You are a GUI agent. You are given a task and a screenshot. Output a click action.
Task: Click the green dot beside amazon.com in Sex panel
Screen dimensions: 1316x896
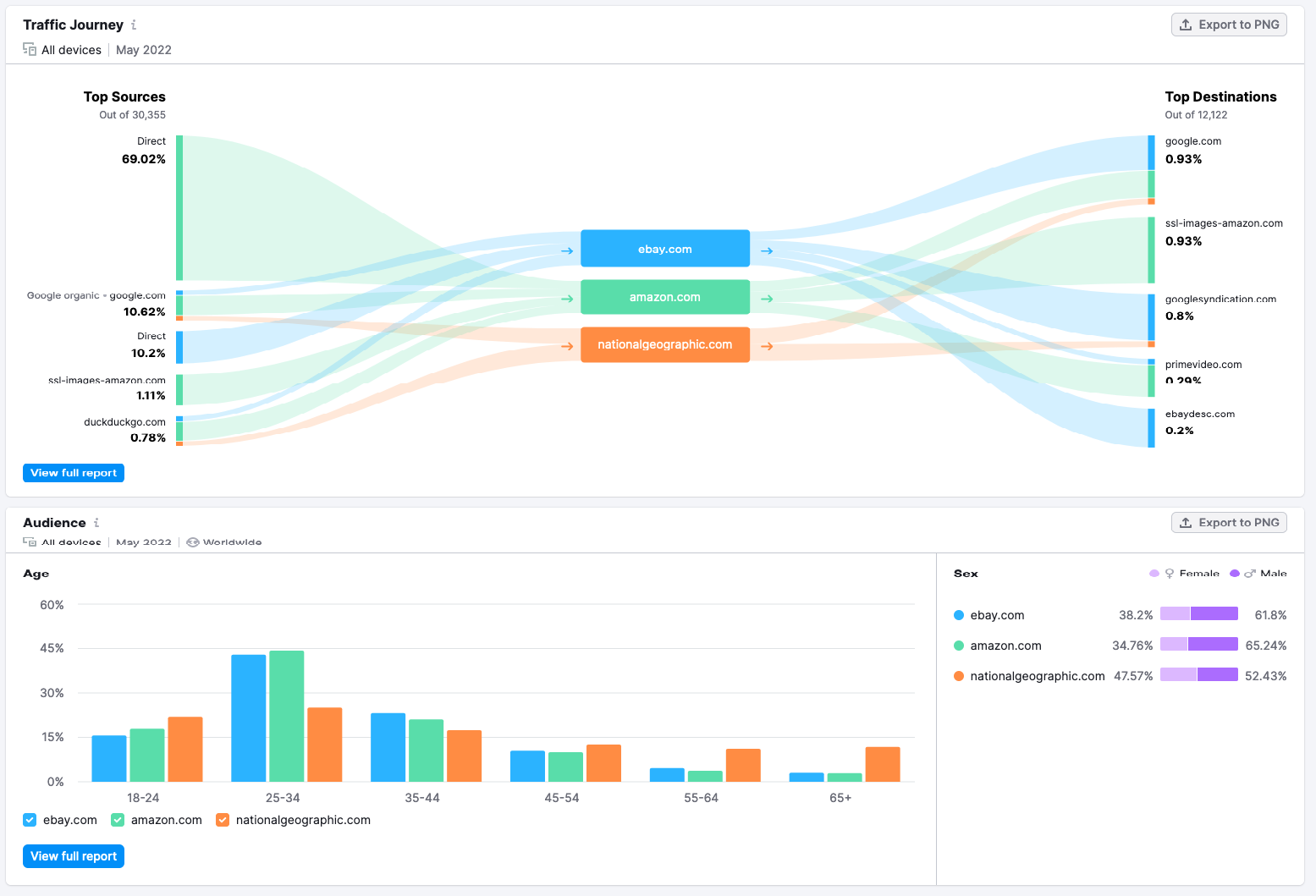[959, 646]
